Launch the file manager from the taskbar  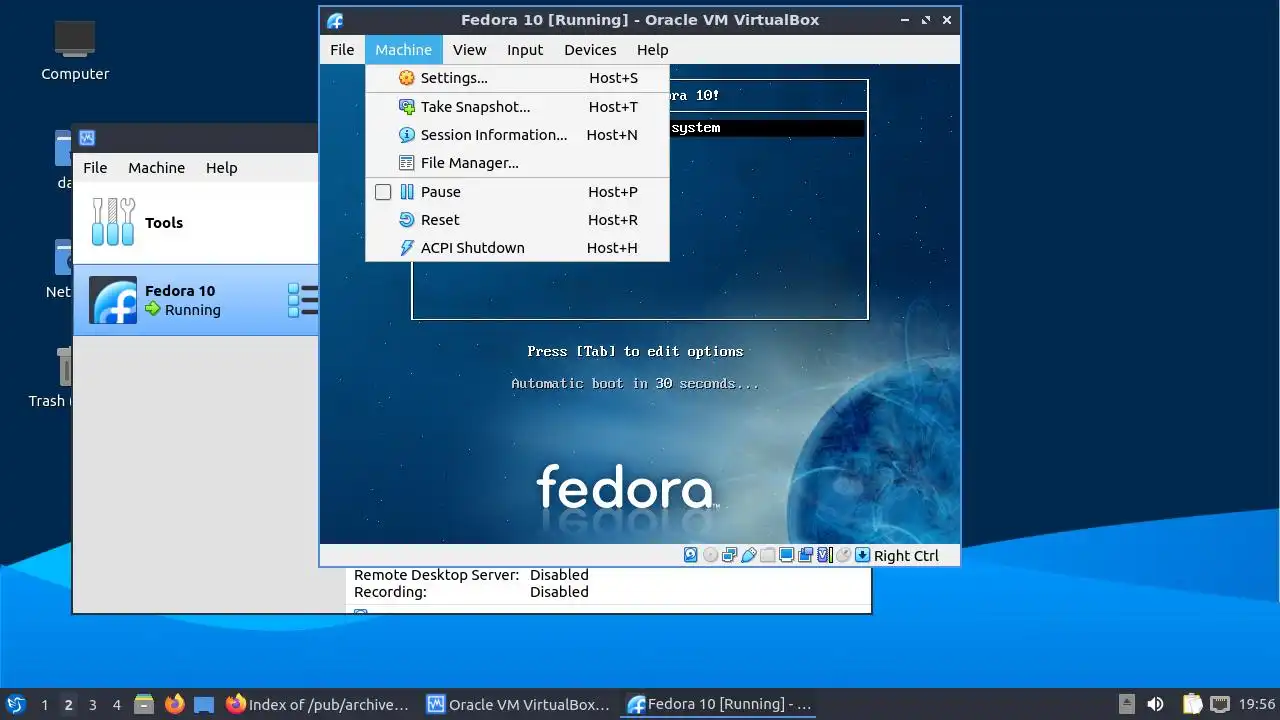(144, 704)
